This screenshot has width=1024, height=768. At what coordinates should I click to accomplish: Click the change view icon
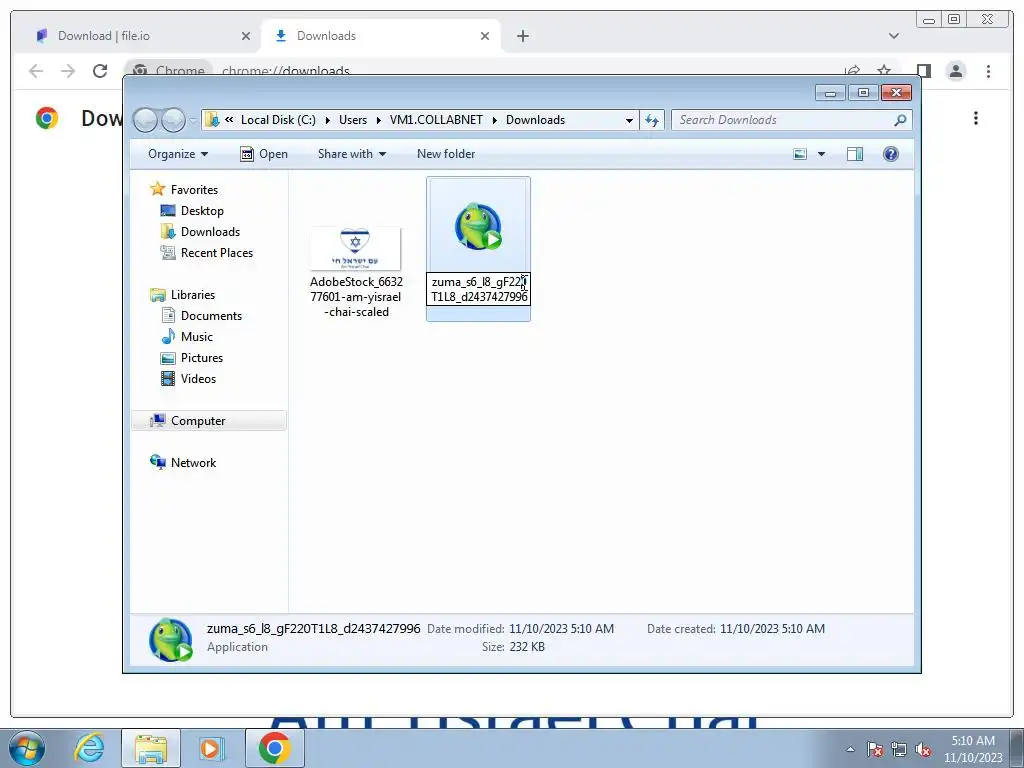click(800, 154)
